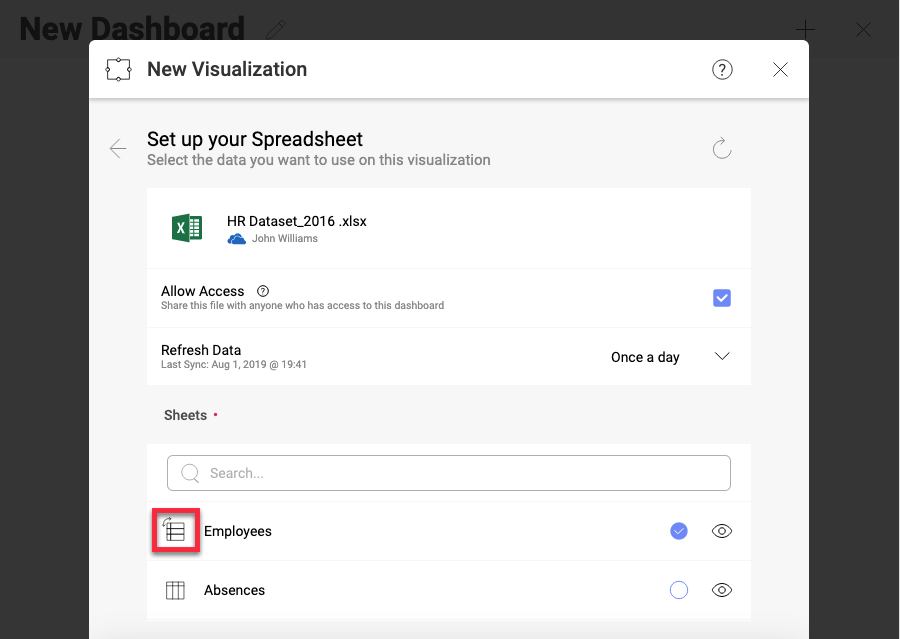The width and height of the screenshot is (900, 639).
Task: Click the pencil icon next to New Dashboard
Action: coord(278,29)
